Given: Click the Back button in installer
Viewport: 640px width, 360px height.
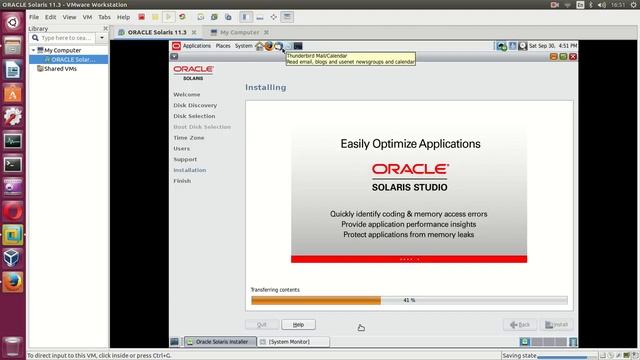Looking at the screenshot, I should (x=520, y=324).
